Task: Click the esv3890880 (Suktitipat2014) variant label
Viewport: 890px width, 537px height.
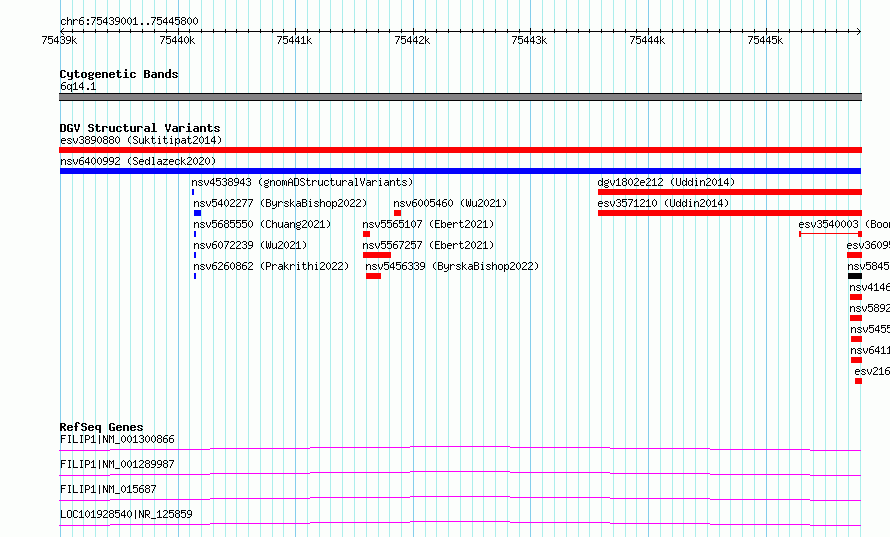Action: [141, 140]
